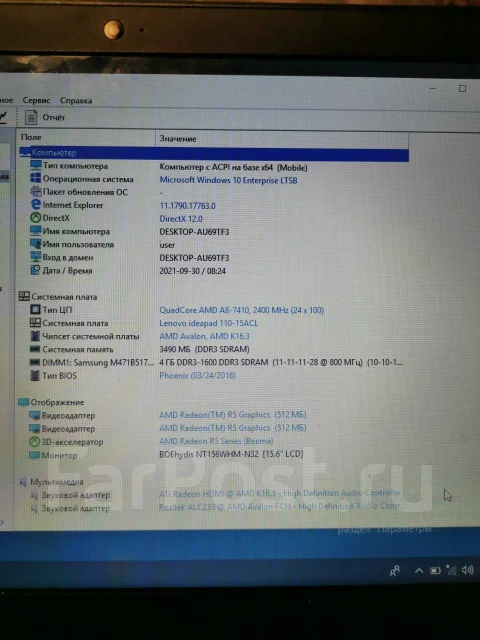Open the AMD Radeon R5 Series (Beema) link

pyautogui.click(x=216, y=441)
